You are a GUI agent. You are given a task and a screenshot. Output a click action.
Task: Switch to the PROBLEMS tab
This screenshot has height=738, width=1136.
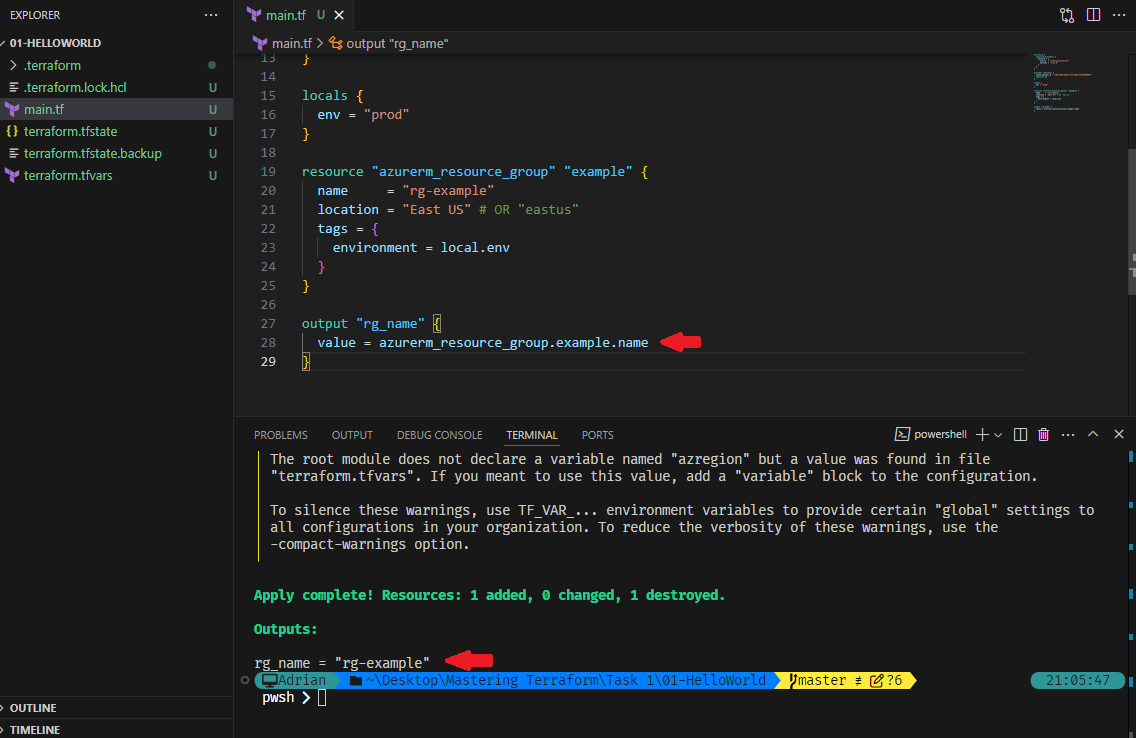coord(280,435)
